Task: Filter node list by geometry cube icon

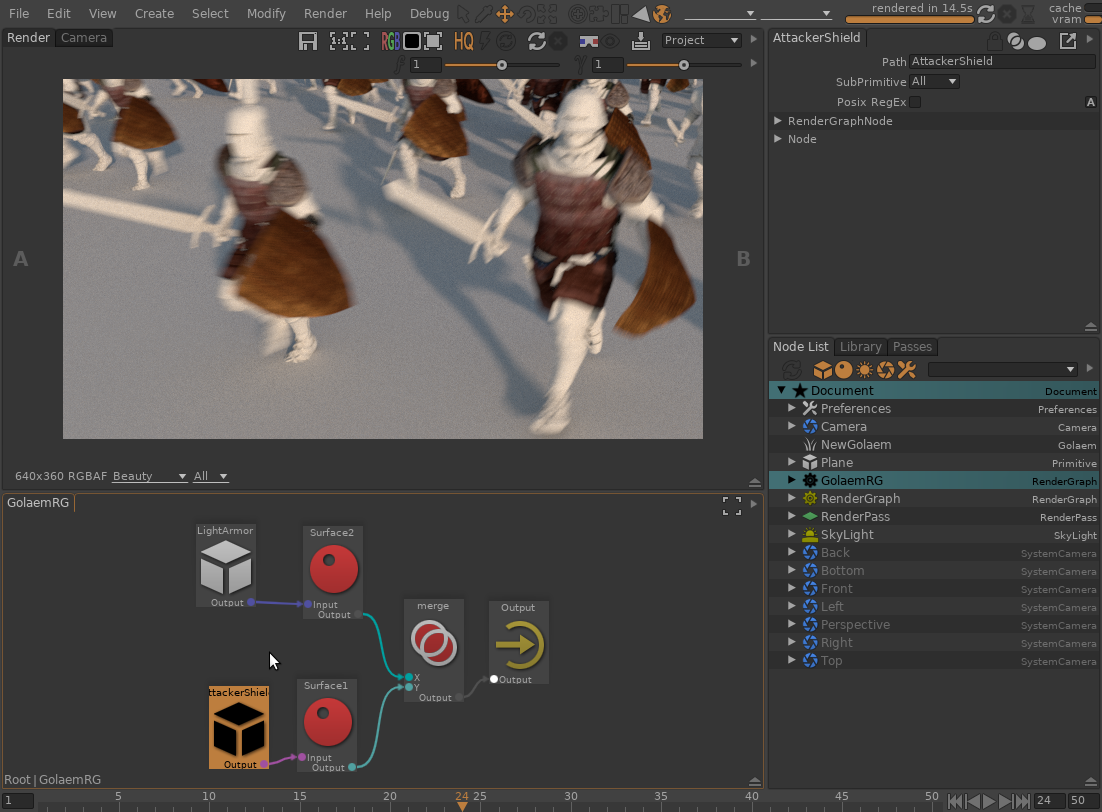Action: coord(822,370)
